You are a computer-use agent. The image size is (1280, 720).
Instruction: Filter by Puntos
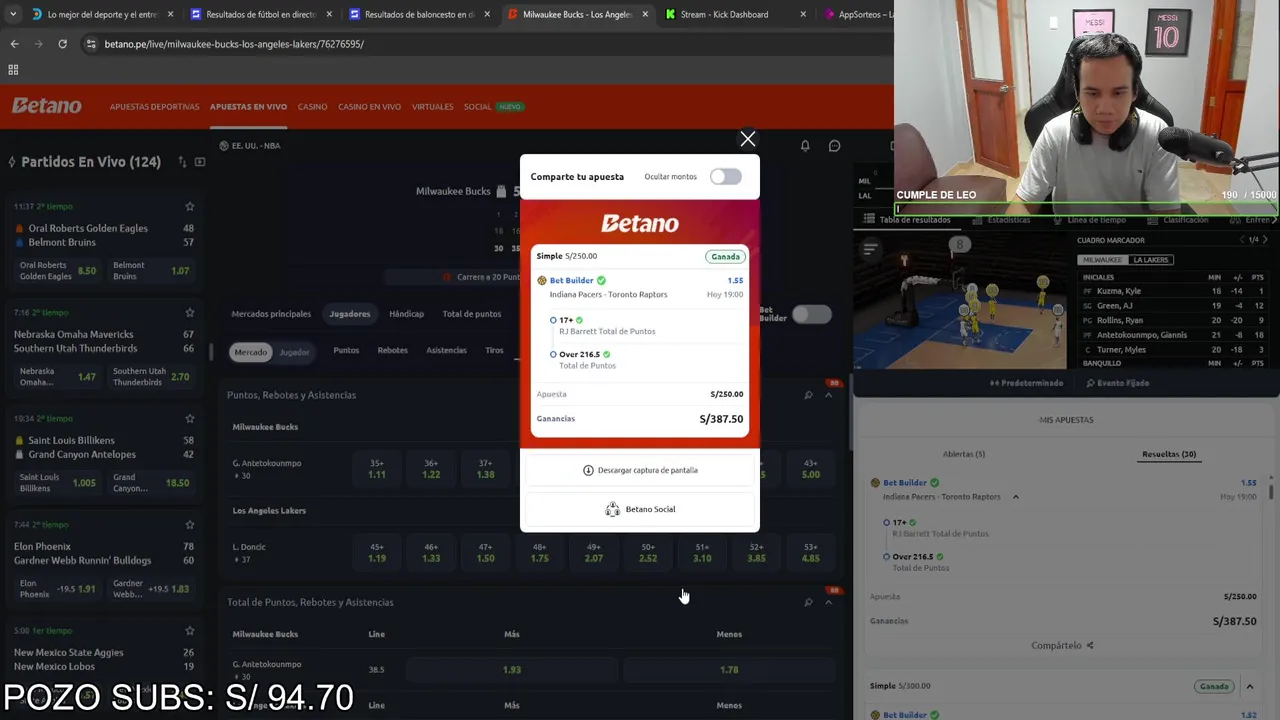pos(346,351)
